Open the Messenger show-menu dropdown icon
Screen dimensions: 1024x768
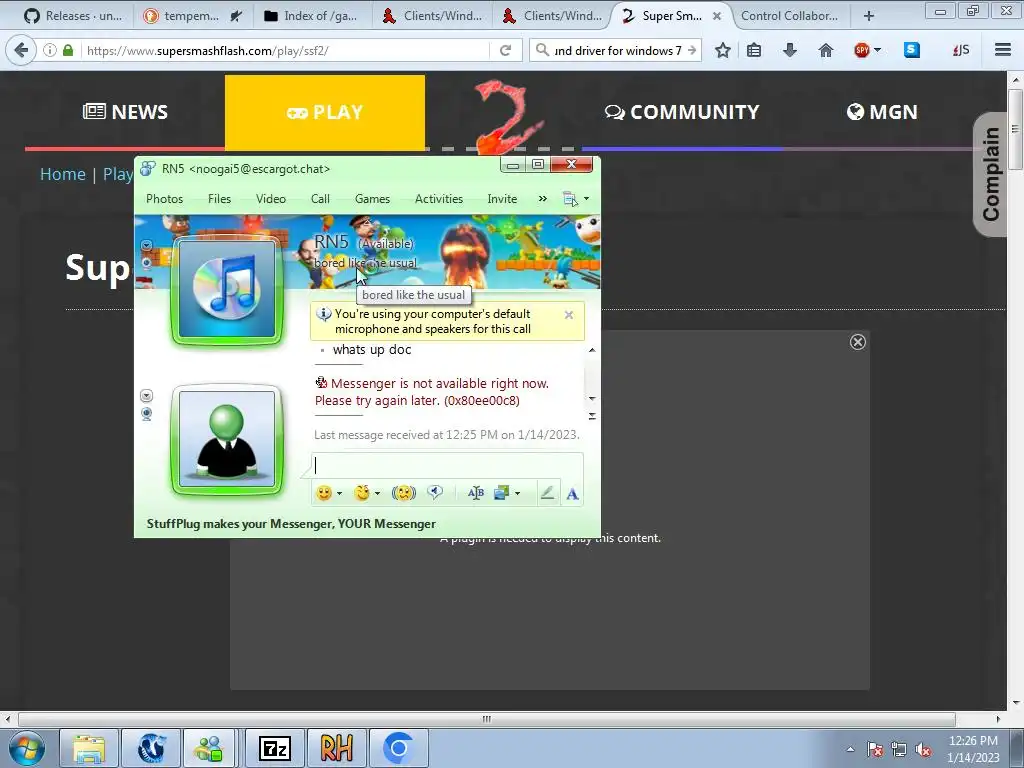click(x=575, y=199)
